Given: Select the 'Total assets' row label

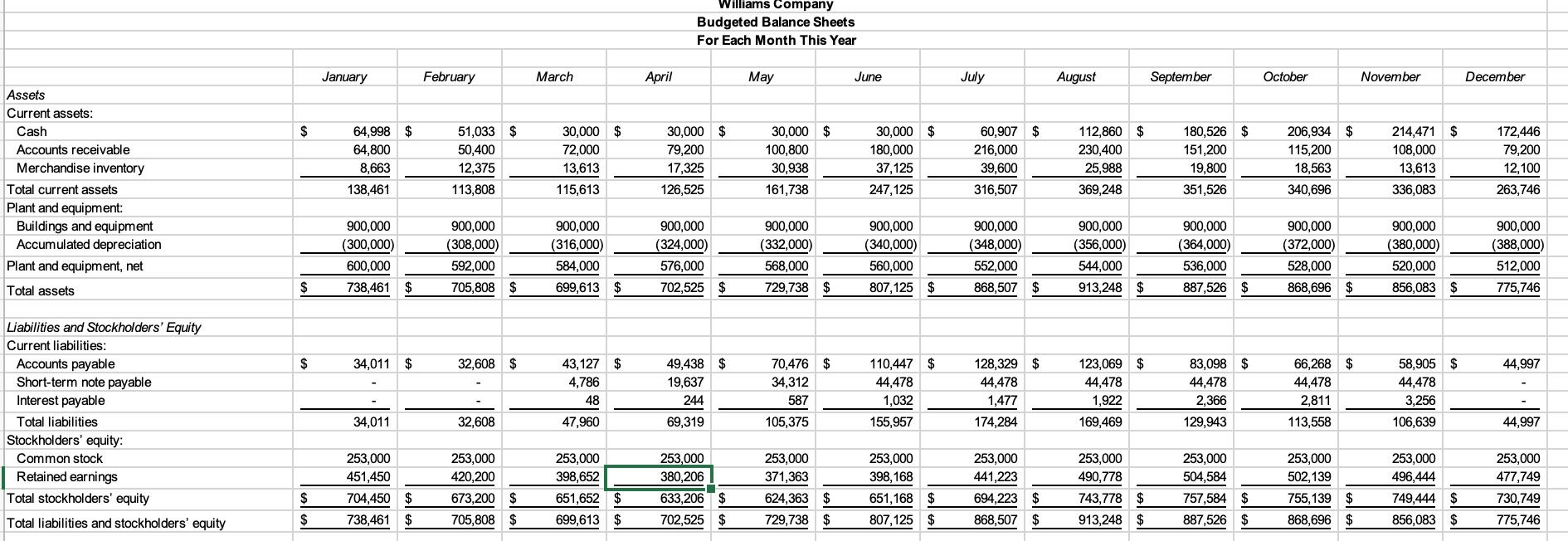Looking at the screenshot, I should click(41, 290).
